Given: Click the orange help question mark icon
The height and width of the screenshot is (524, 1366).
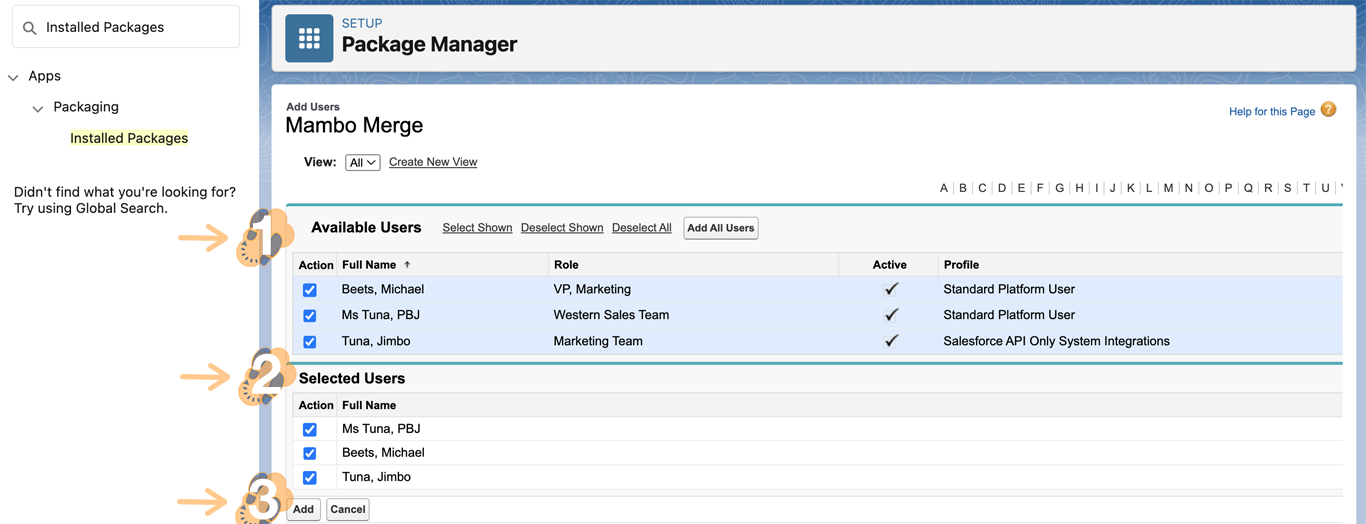Looking at the screenshot, I should (x=1328, y=110).
